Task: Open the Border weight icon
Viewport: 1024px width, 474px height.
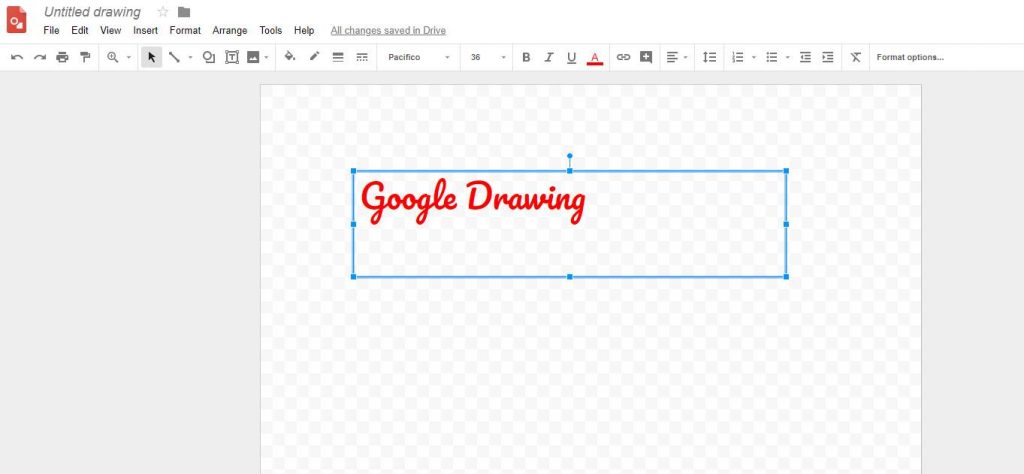Action: [x=338, y=57]
